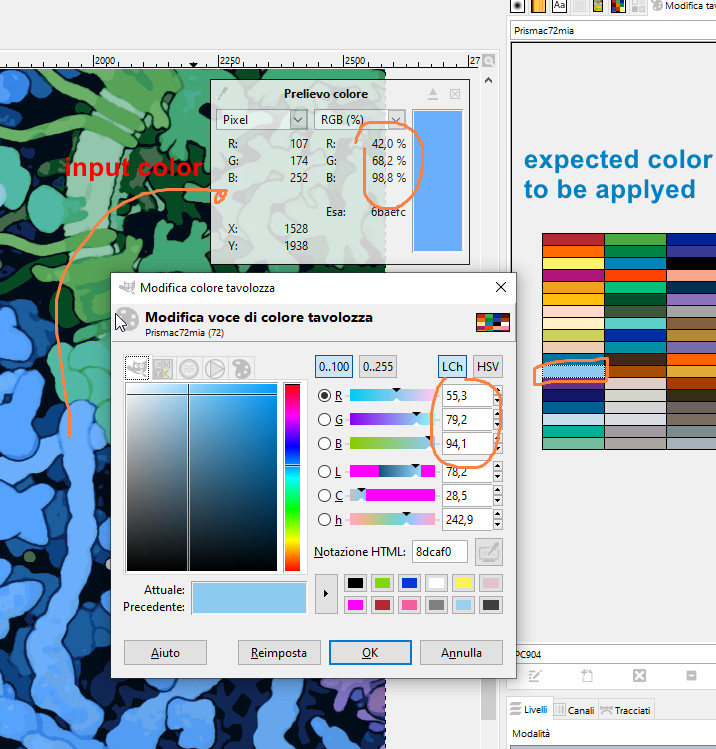Select the L lightness radio button
This screenshot has height=749, width=716.
[x=323, y=471]
